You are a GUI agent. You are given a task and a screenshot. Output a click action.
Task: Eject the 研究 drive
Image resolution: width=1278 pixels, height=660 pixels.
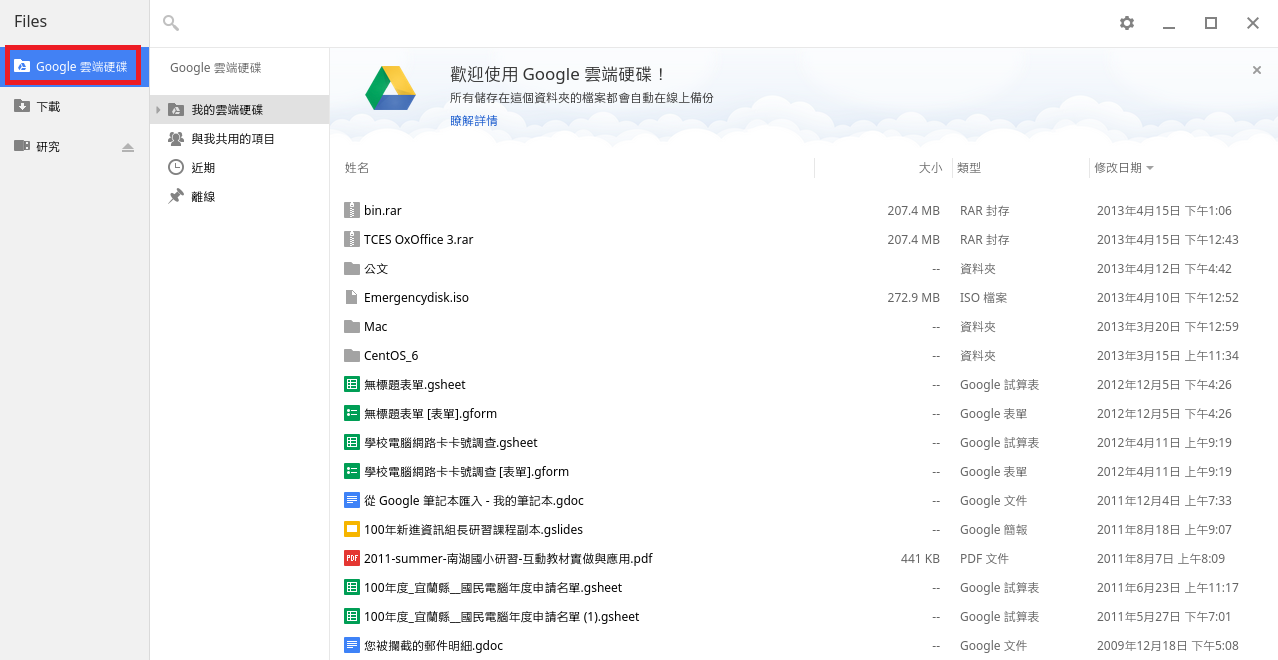128,147
